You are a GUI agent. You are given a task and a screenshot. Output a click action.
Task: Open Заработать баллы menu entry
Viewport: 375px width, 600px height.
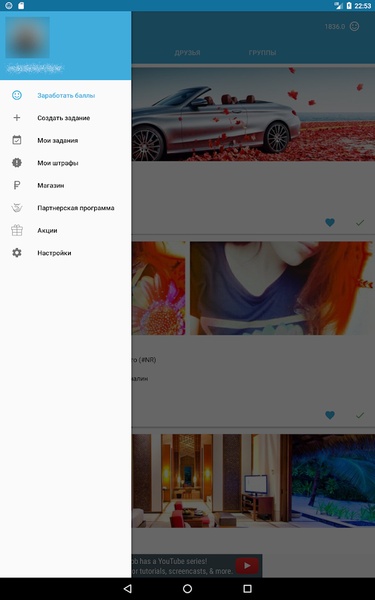pyautogui.click(x=65, y=95)
